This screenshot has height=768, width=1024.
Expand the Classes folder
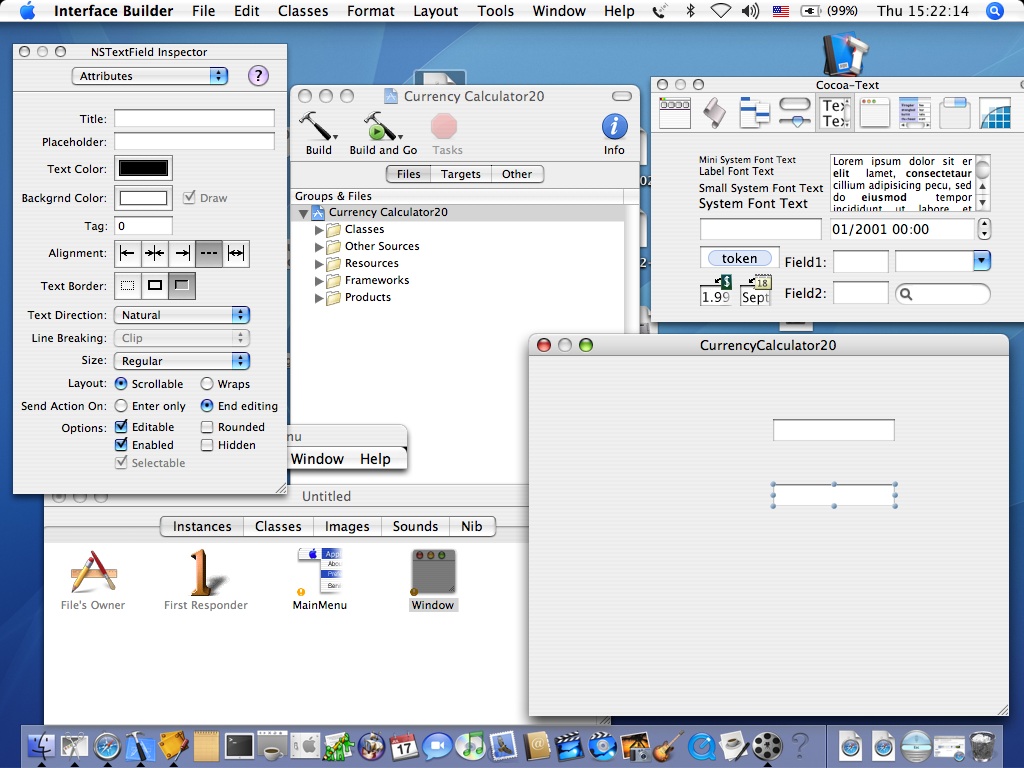pyautogui.click(x=319, y=230)
